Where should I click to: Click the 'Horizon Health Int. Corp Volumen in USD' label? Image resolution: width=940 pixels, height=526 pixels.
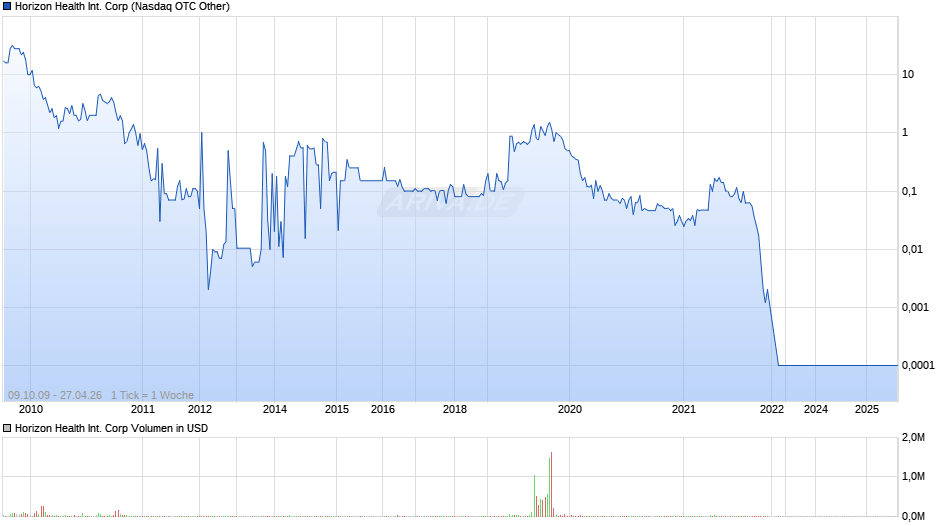coord(112,428)
